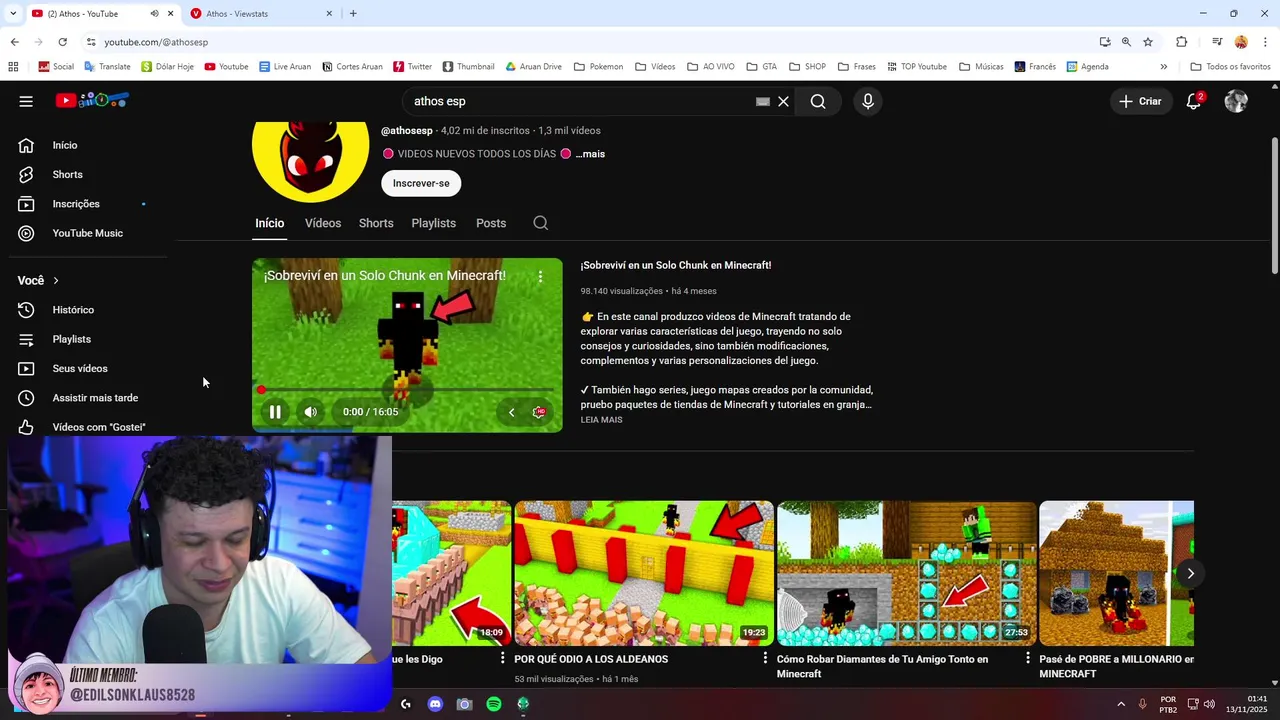Viewport: 1280px width, 720px height.
Task: Open the notifications bell
Action: point(1194,101)
